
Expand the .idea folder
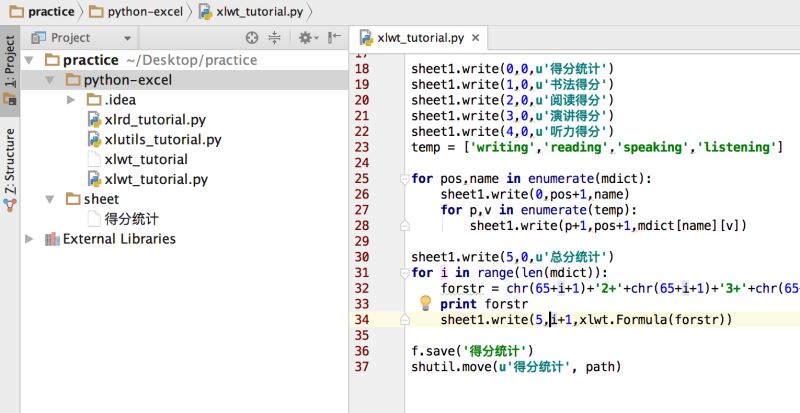(71, 100)
